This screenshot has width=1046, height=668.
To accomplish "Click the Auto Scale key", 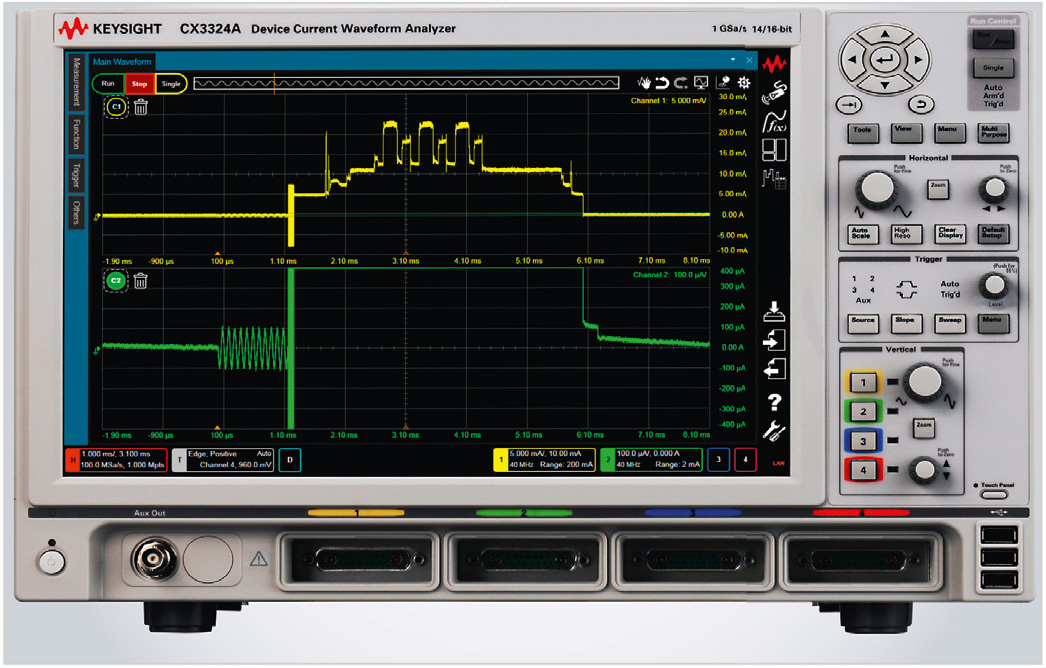I will (x=862, y=234).
